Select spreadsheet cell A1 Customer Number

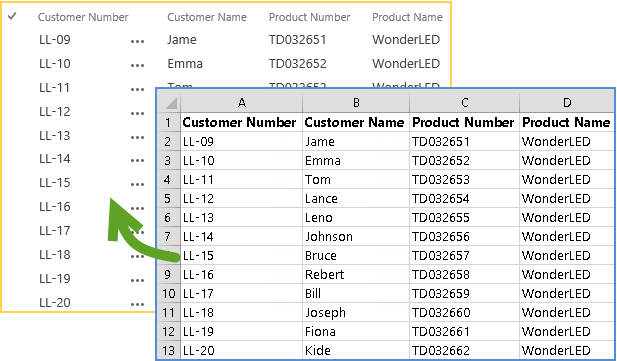click(x=242, y=122)
